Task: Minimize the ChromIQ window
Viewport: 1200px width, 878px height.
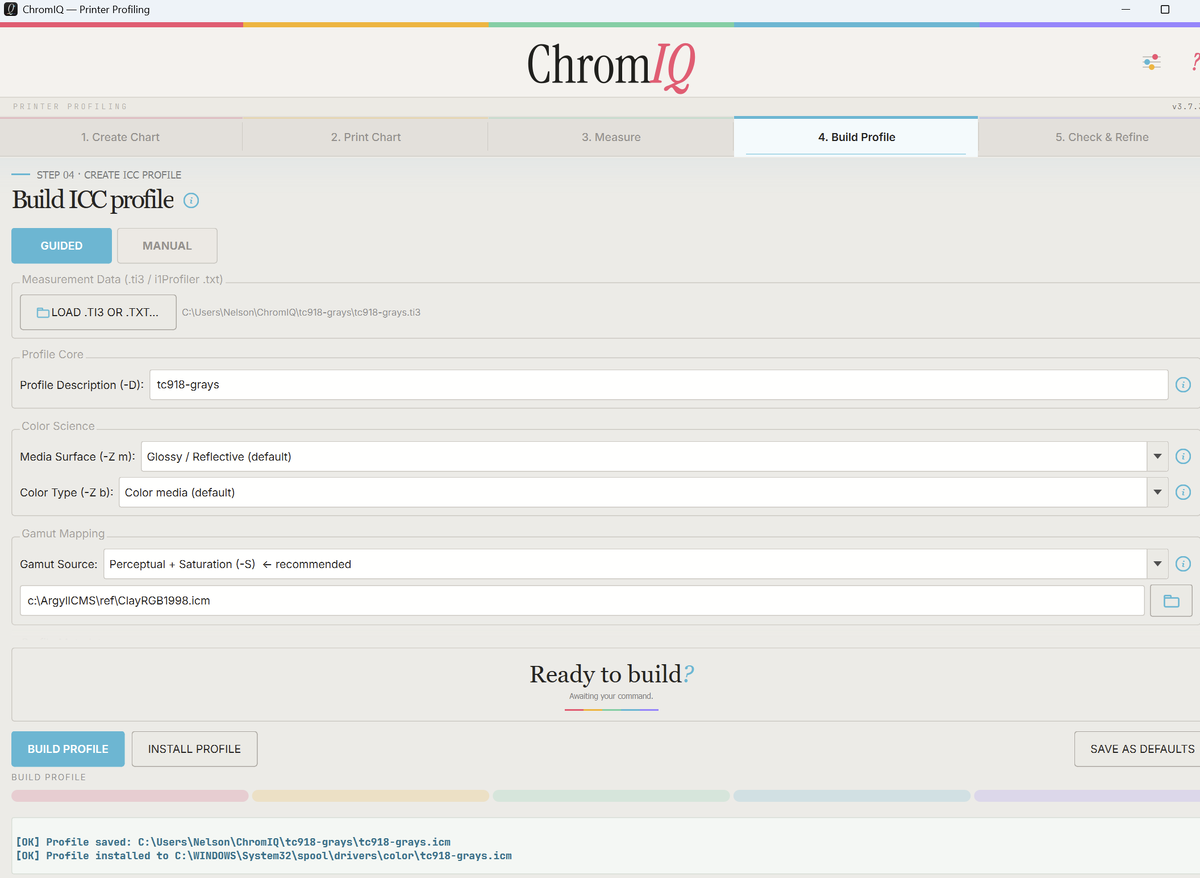Action: 1127,9
